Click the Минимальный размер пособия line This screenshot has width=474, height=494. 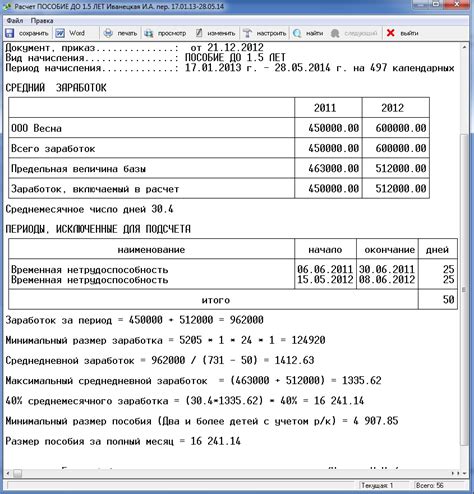click(x=202, y=421)
